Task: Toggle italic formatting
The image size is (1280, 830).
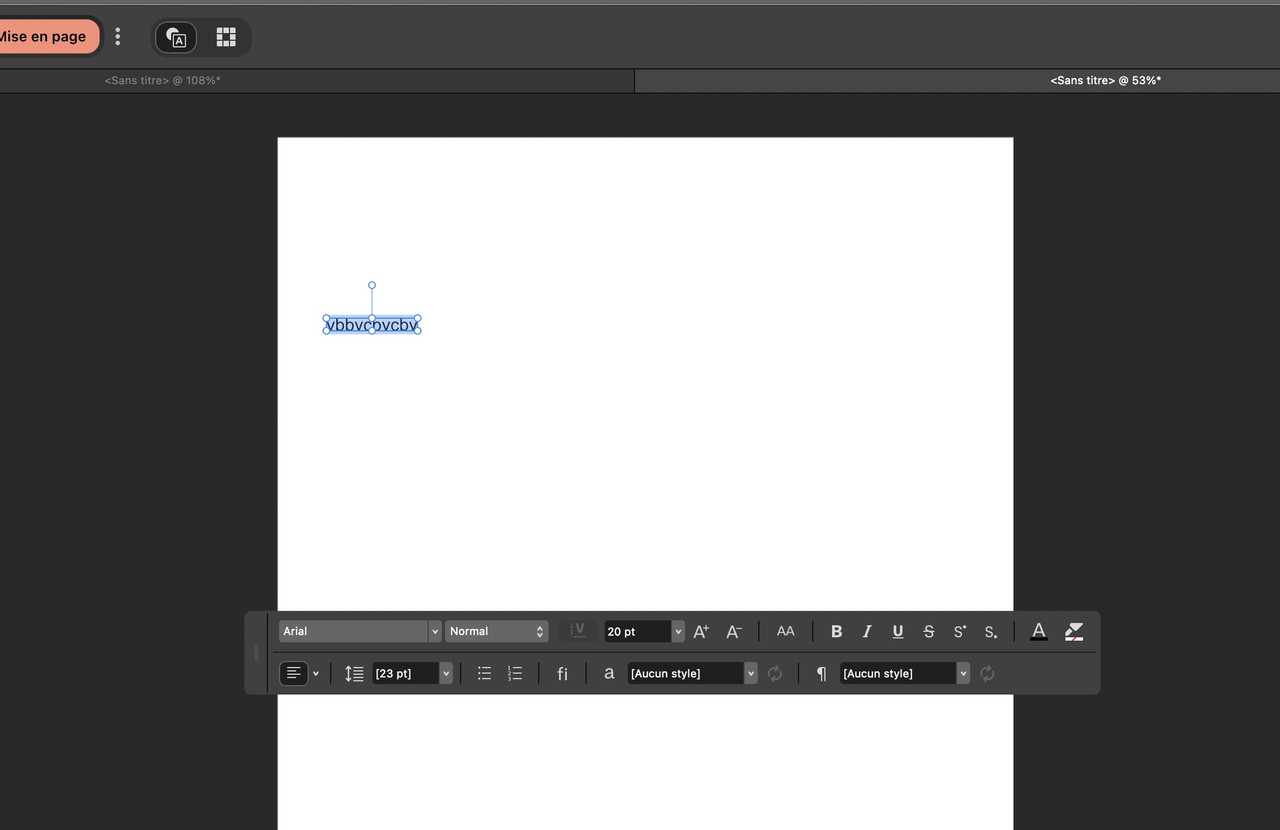Action: click(867, 631)
